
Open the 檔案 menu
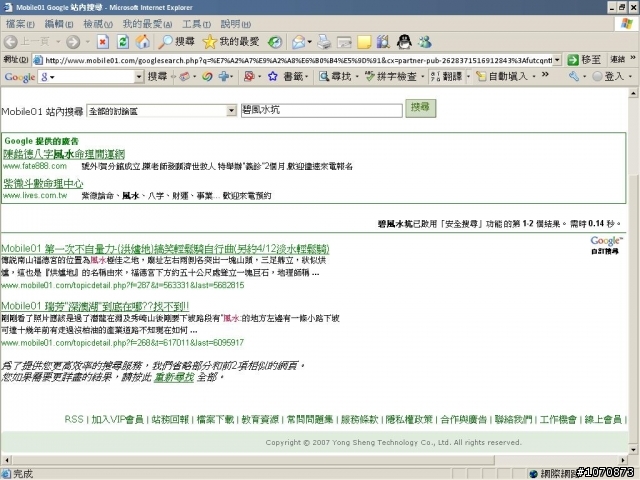pos(20,24)
